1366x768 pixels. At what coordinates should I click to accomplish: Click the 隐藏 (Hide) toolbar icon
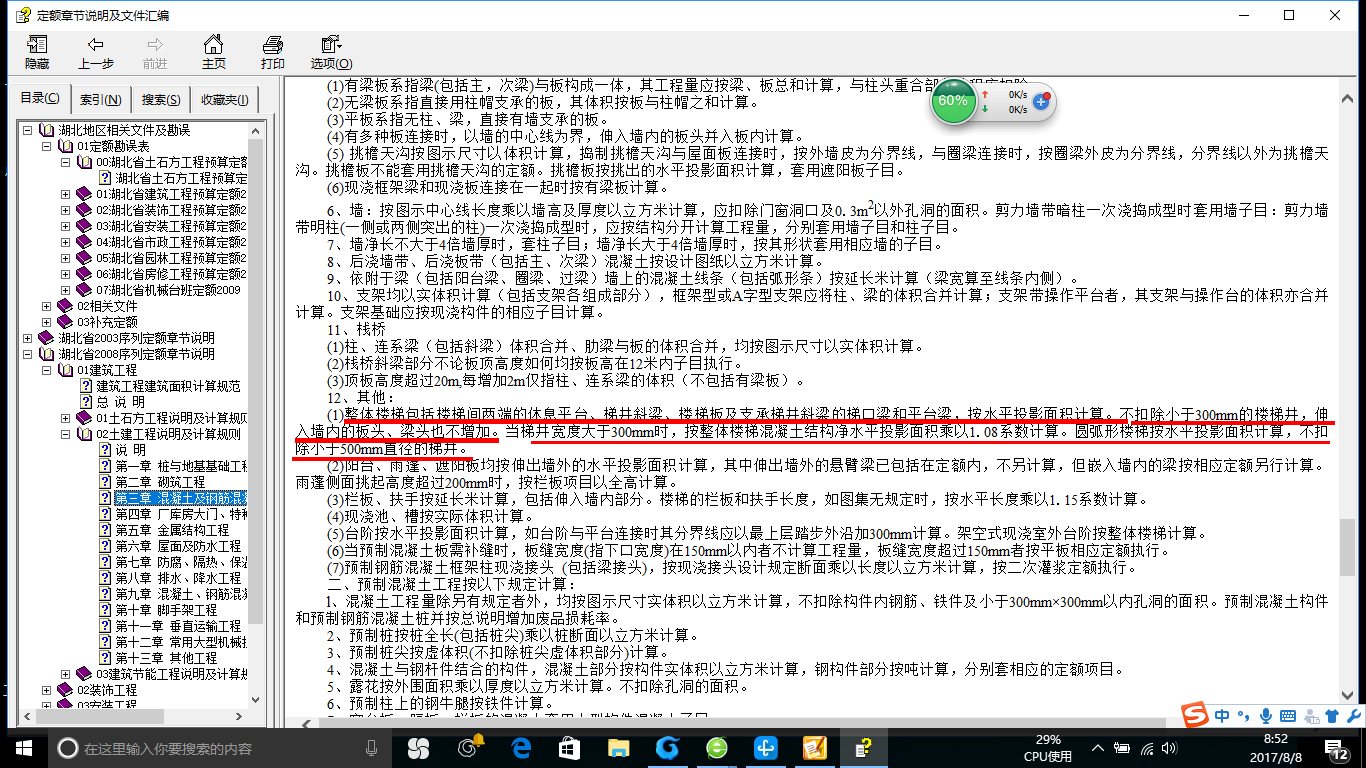[37, 52]
